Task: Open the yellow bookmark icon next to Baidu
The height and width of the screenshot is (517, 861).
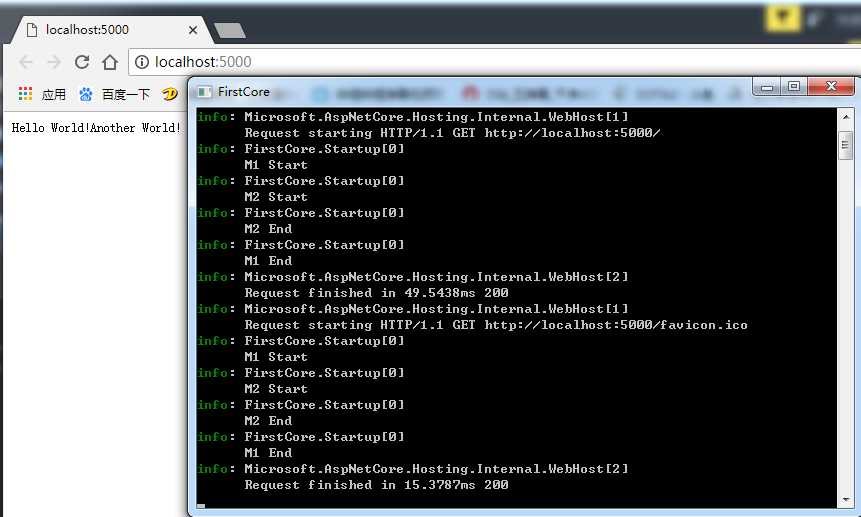Action: [170, 94]
